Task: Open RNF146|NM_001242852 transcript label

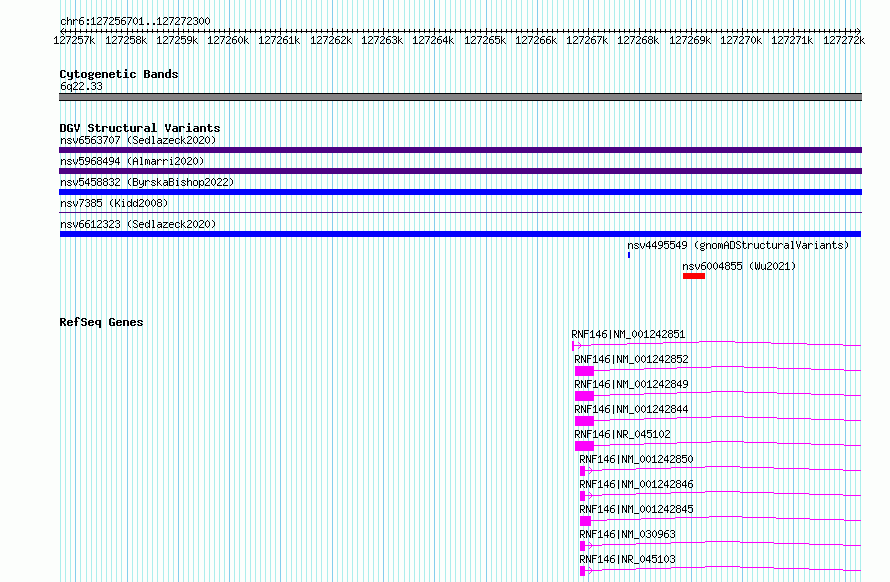Action: [631, 359]
